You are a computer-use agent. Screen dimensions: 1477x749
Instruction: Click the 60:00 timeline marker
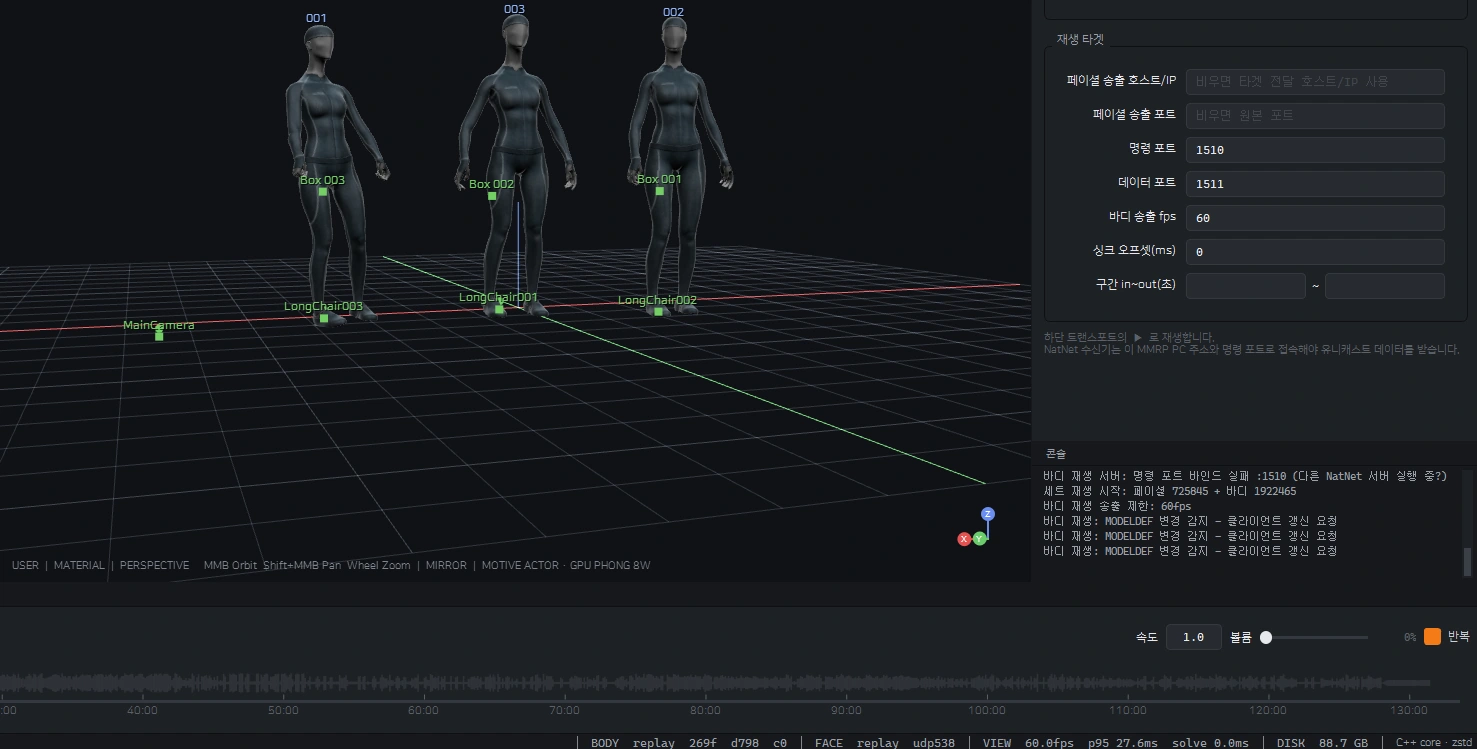tap(423, 710)
